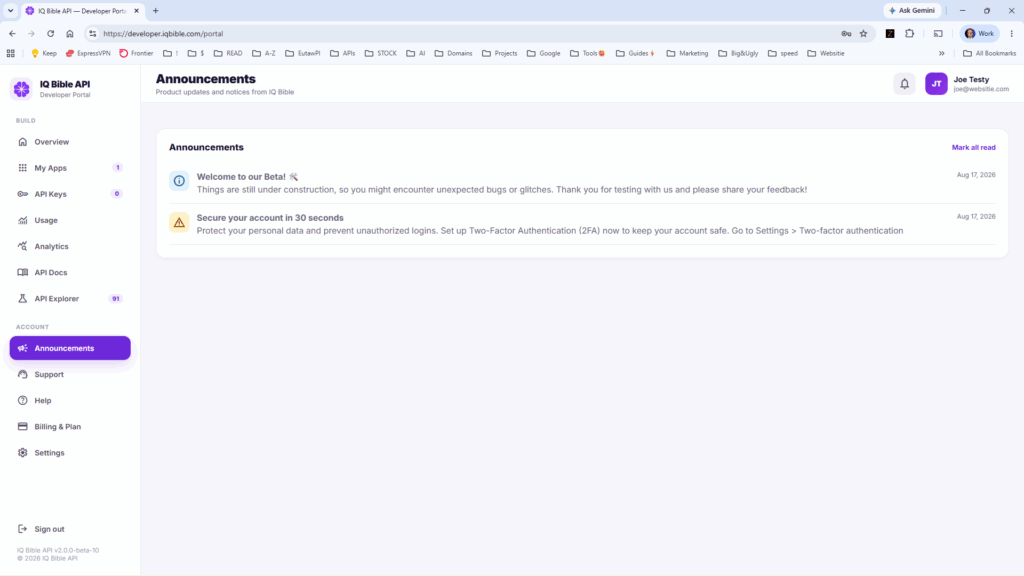Open All Bookmarks folder
This screenshot has width=1024, height=576.
989,54
